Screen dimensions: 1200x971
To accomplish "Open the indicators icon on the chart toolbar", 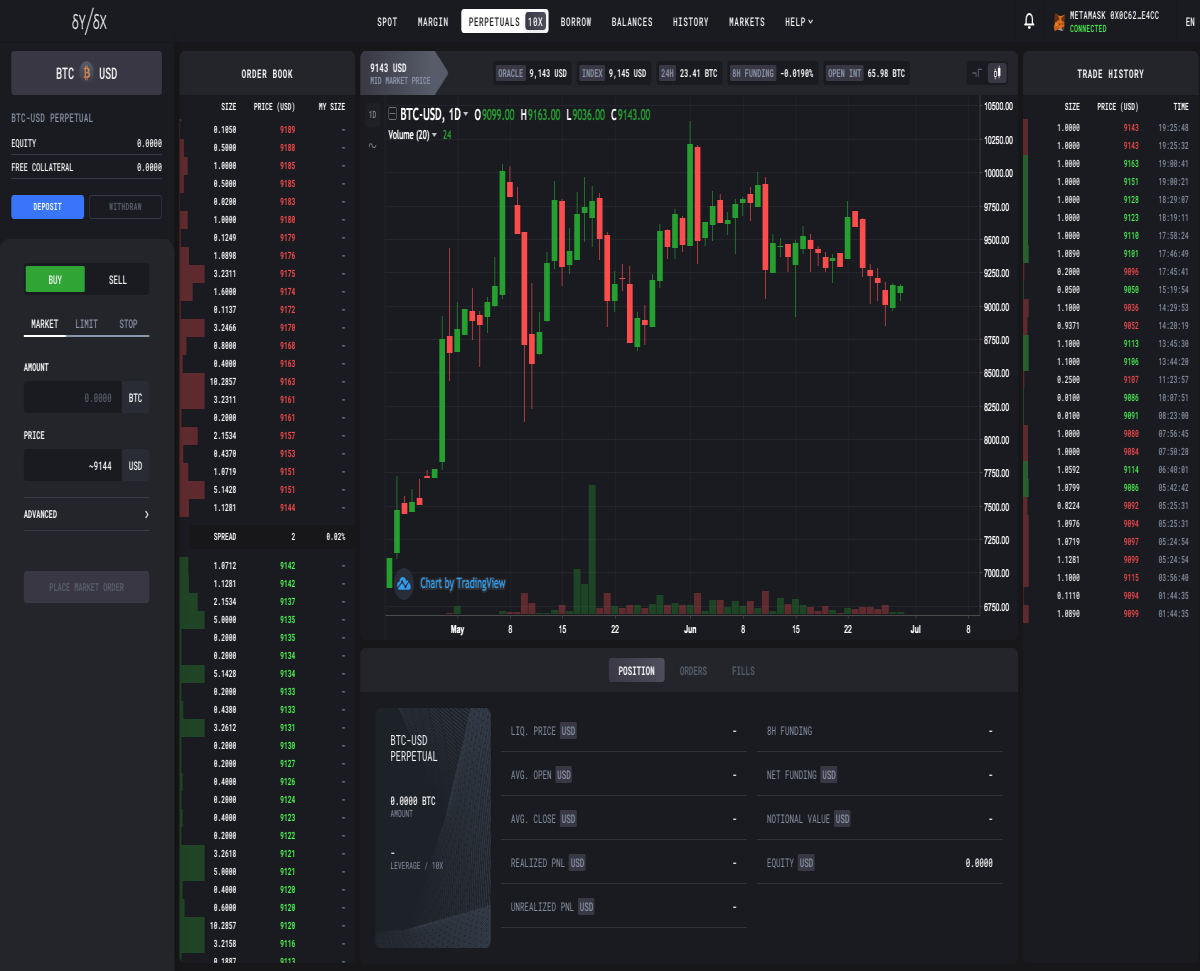I will [372, 145].
